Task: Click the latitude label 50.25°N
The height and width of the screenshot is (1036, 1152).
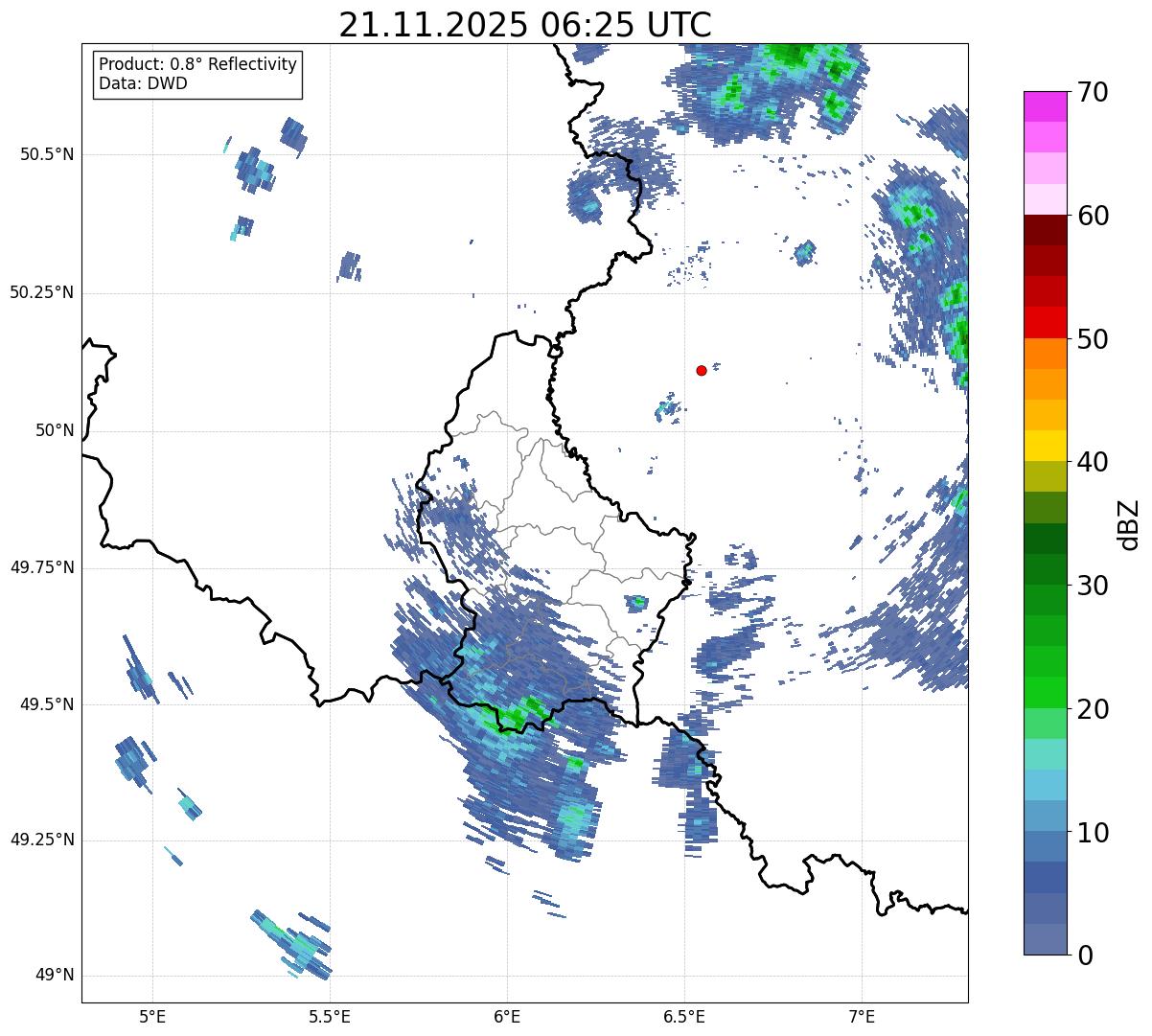Action: point(42,292)
